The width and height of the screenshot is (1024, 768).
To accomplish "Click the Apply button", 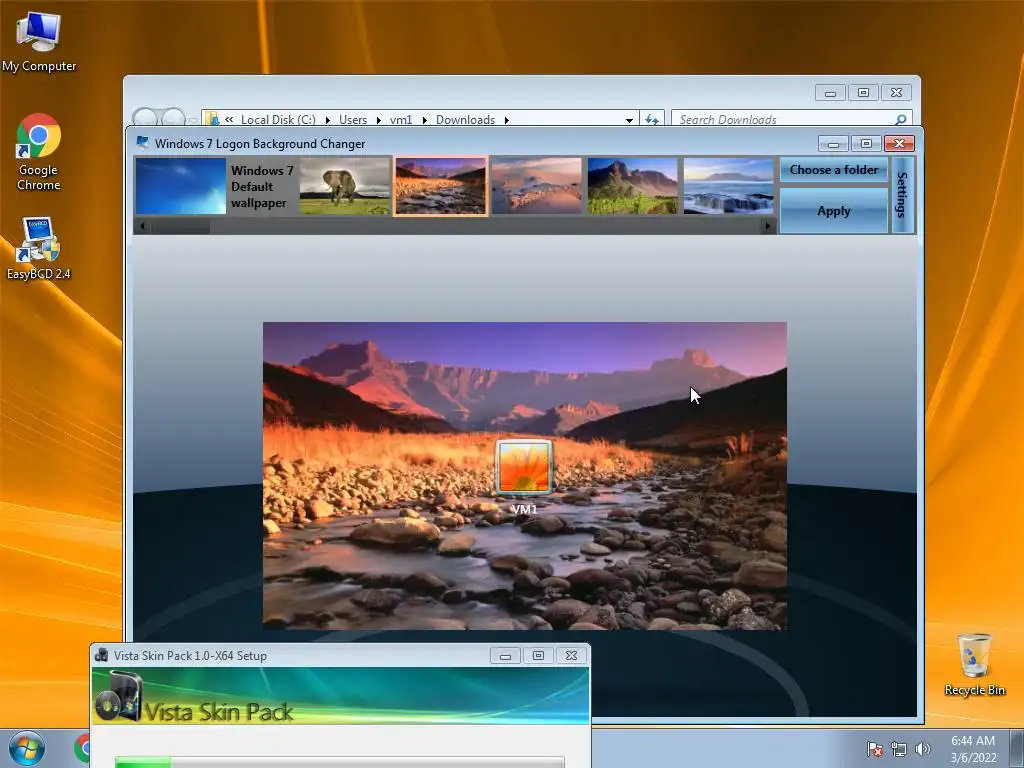I will 834,210.
